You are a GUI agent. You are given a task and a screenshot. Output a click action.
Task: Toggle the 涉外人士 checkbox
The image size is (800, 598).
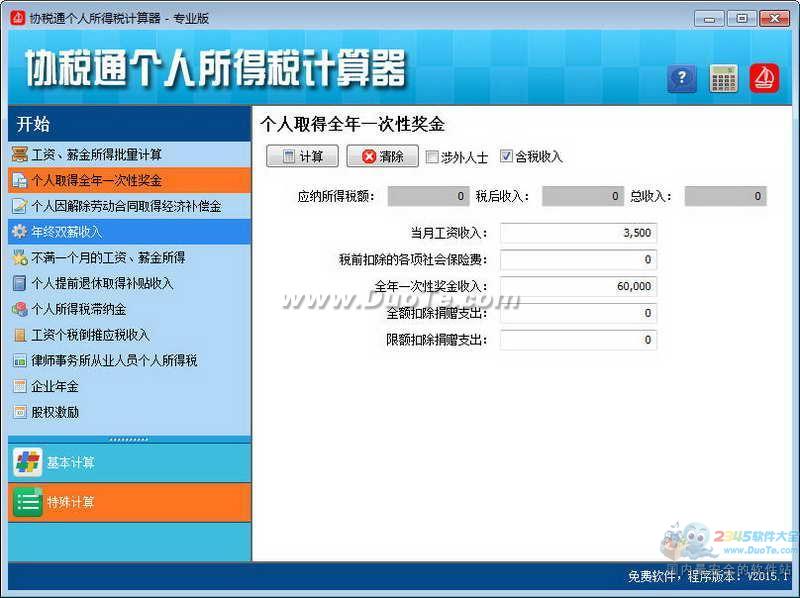[432, 157]
